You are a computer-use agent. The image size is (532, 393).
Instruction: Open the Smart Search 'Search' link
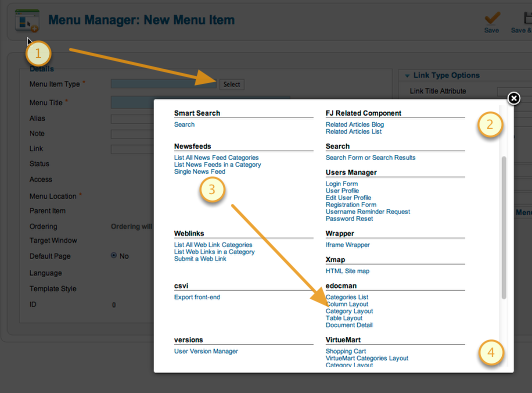[184, 125]
